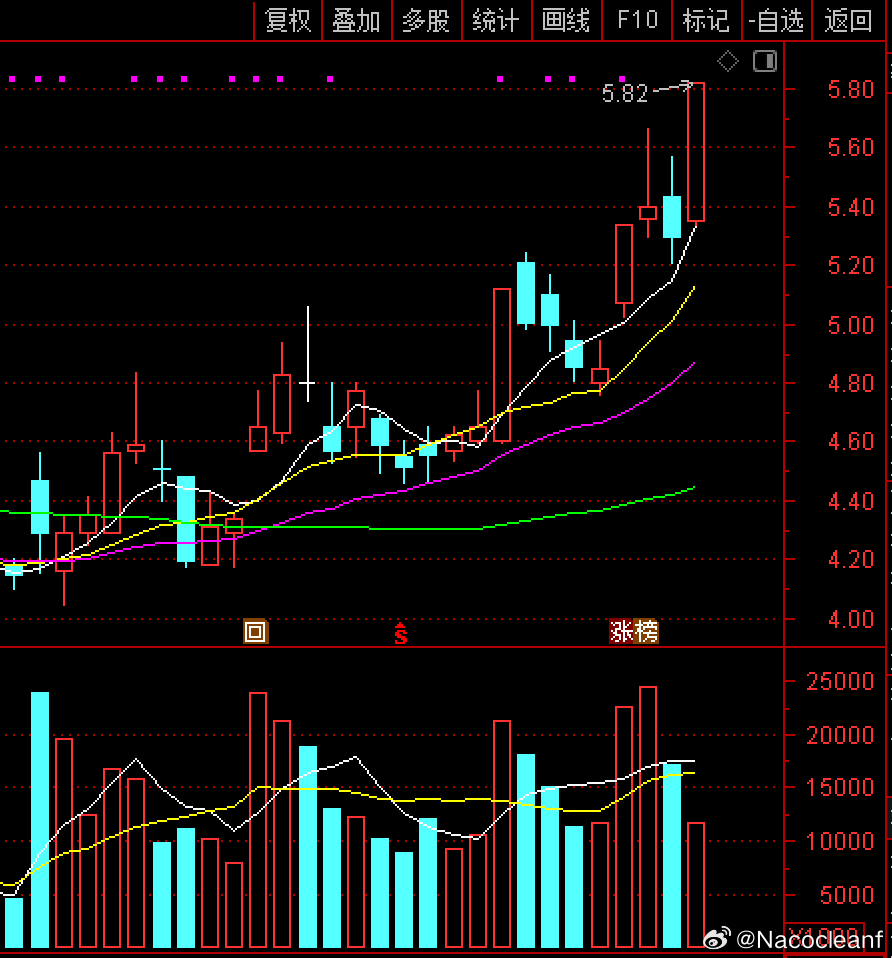Click the 5000 volume axis label
This screenshot has width=892, height=958.
847,895
